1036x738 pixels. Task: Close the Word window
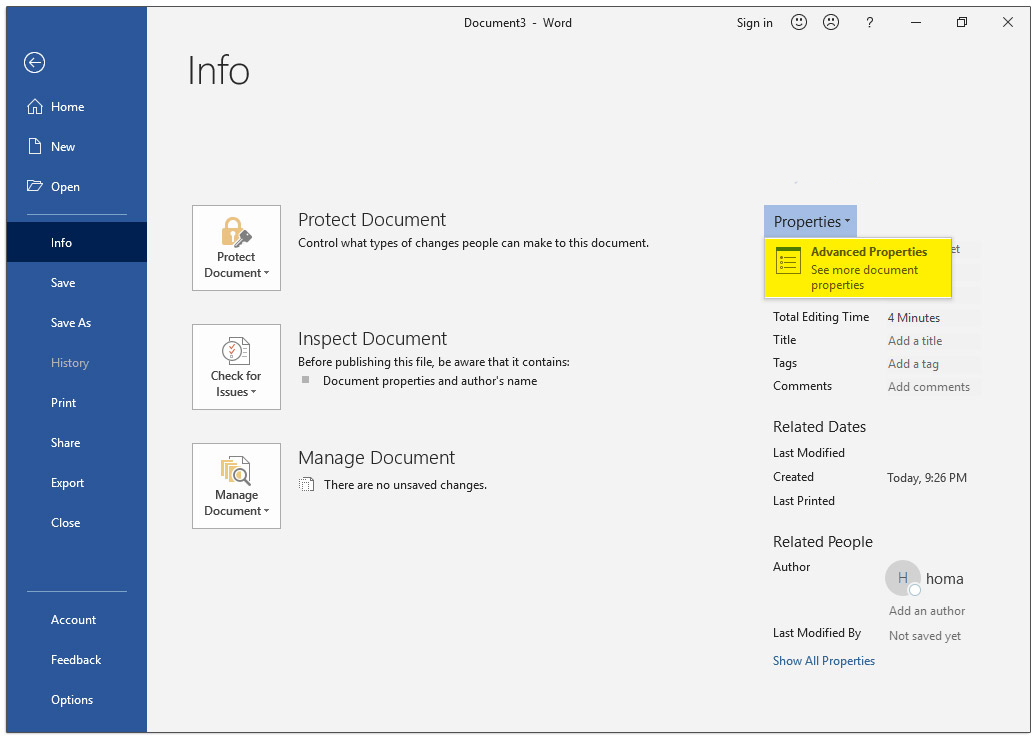[x=1008, y=22]
